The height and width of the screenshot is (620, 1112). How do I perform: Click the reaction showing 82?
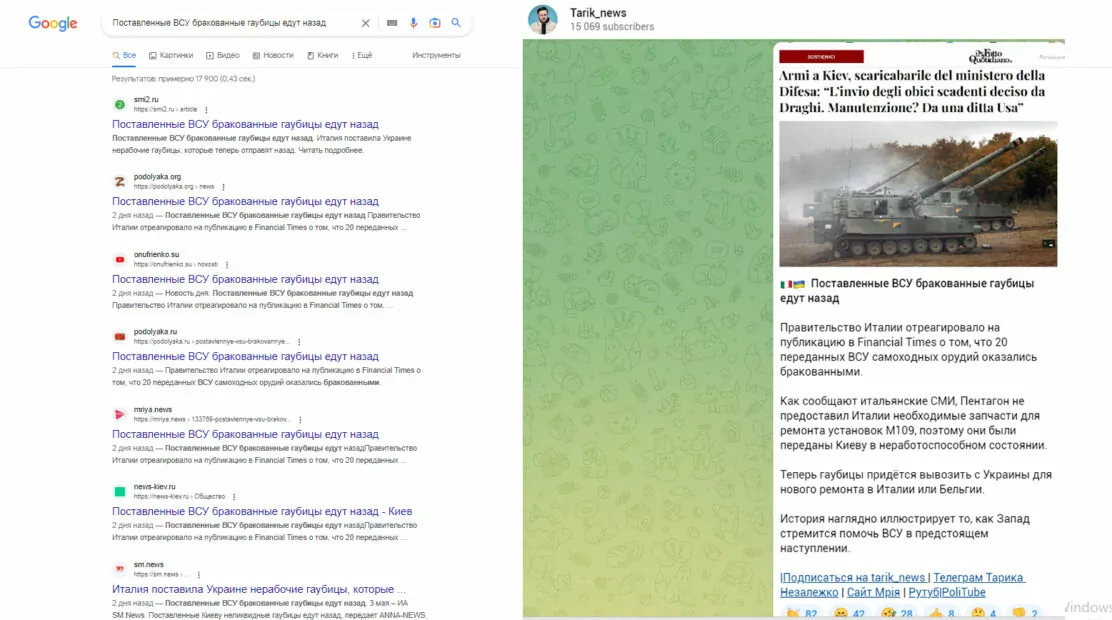tap(801, 614)
